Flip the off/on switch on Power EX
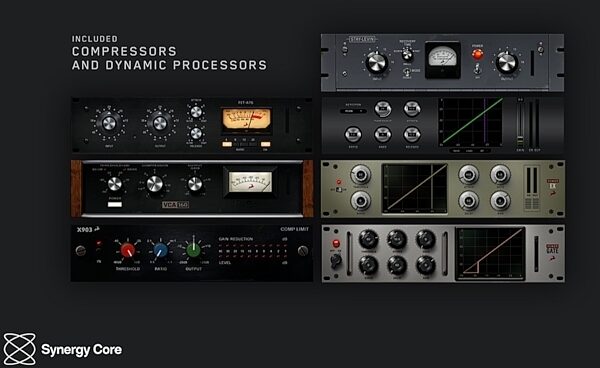The height and width of the screenshot is (368, 600). [339, 190]
